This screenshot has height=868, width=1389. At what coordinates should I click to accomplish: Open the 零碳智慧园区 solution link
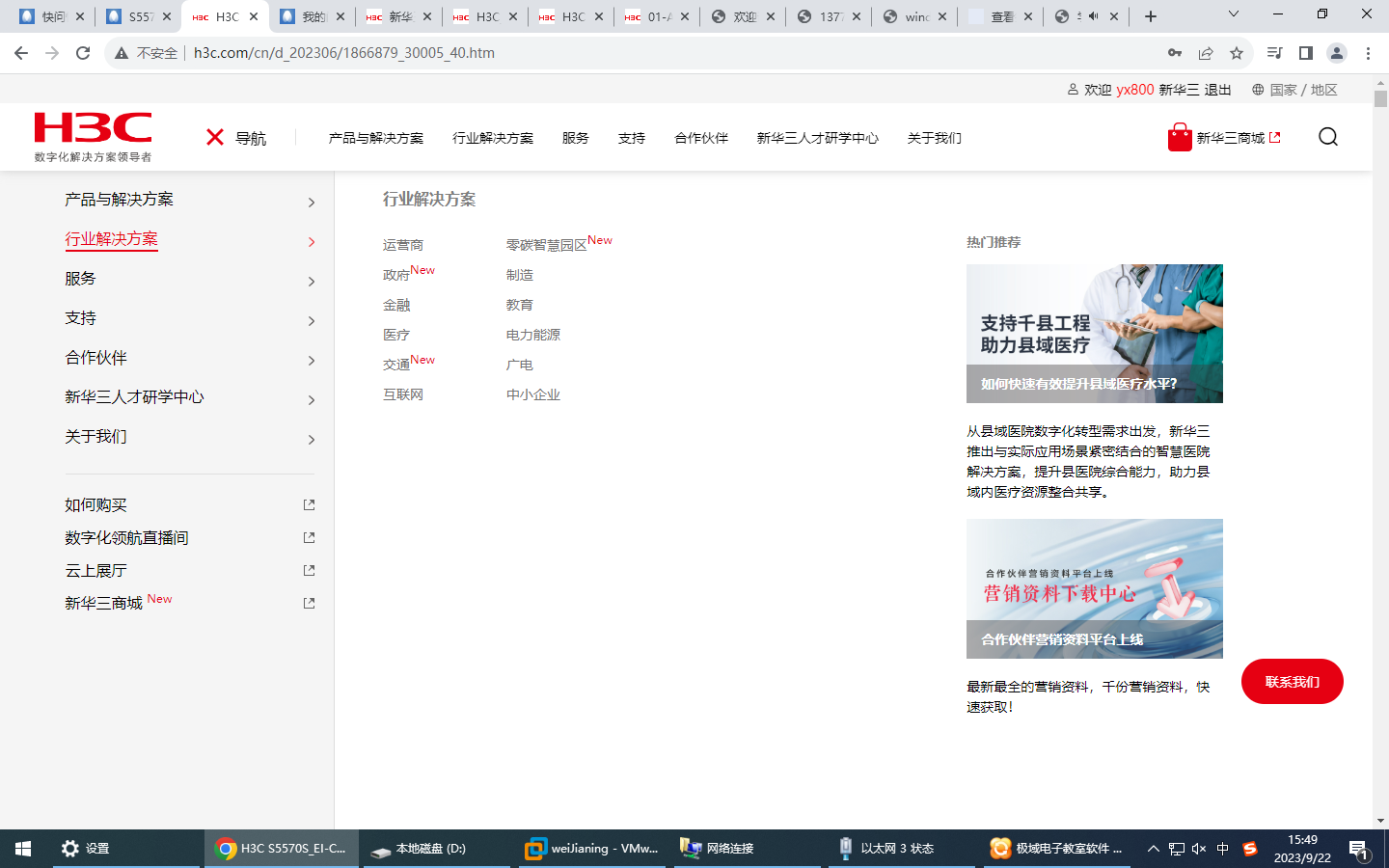click(547, 245)
